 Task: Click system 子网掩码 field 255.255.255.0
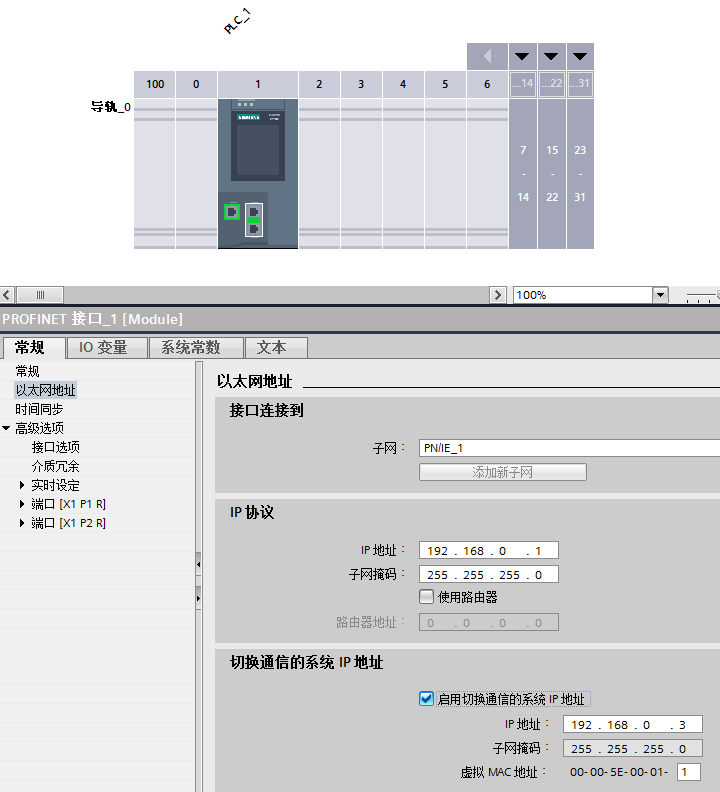633,749
